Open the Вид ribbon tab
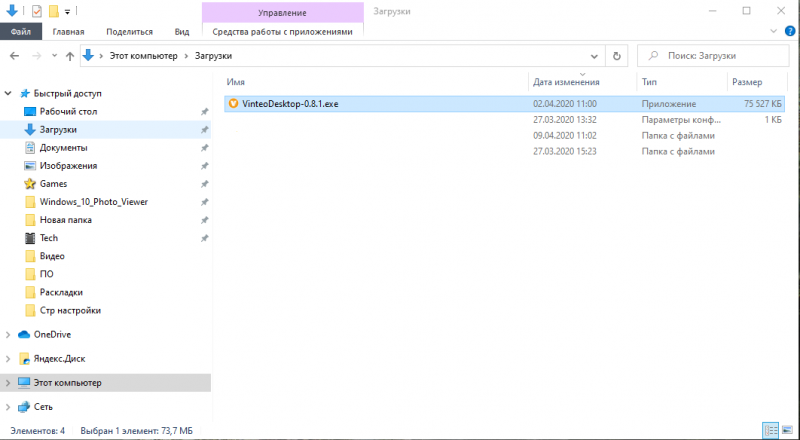 182,32
